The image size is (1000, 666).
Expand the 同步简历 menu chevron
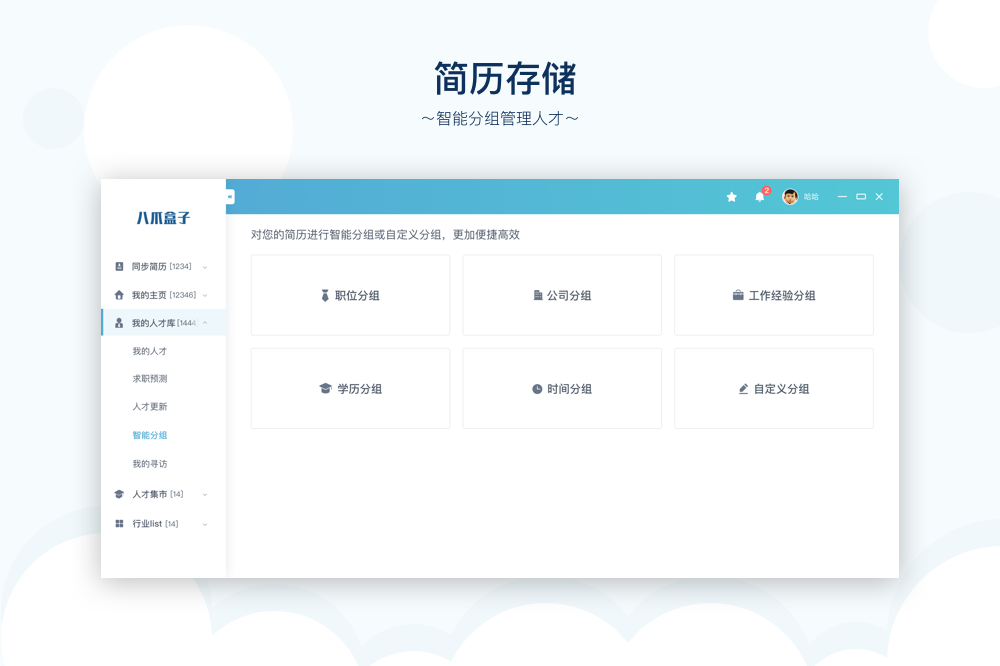tap(205, 267)
